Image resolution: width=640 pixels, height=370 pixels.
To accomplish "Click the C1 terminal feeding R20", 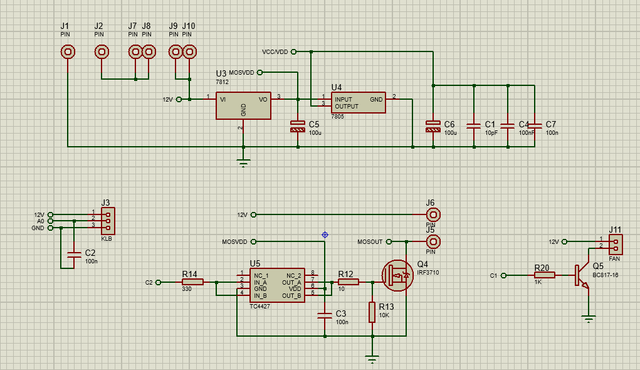I will pos(504,275).
